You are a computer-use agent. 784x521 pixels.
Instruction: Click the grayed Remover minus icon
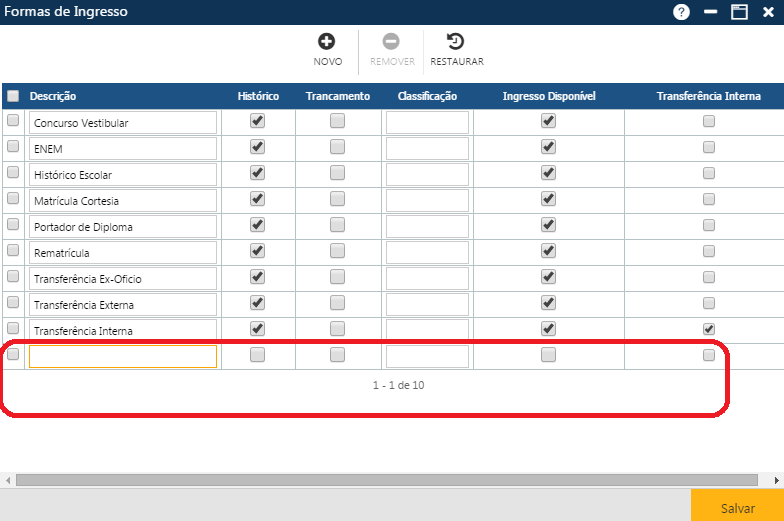tap(392, 42)
